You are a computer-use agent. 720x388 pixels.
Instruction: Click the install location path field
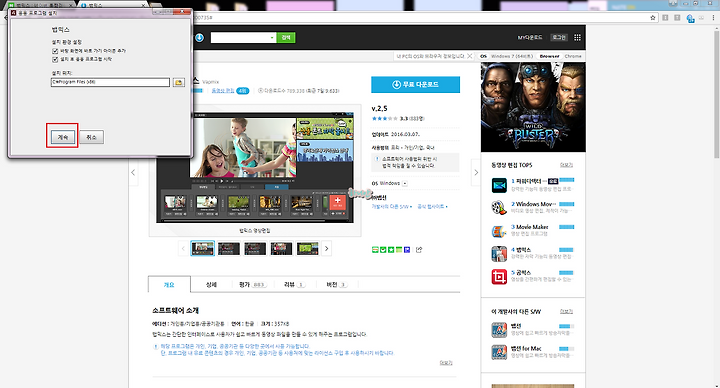pyautogui.click(x=110, y=82)
